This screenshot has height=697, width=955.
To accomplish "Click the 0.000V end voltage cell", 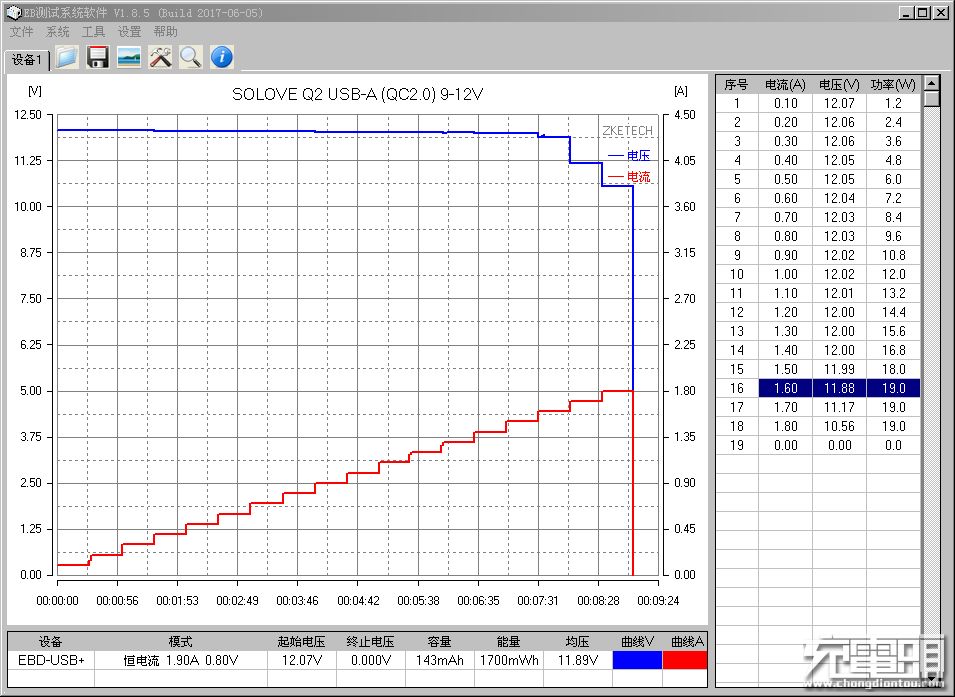I will pos(370,660).
